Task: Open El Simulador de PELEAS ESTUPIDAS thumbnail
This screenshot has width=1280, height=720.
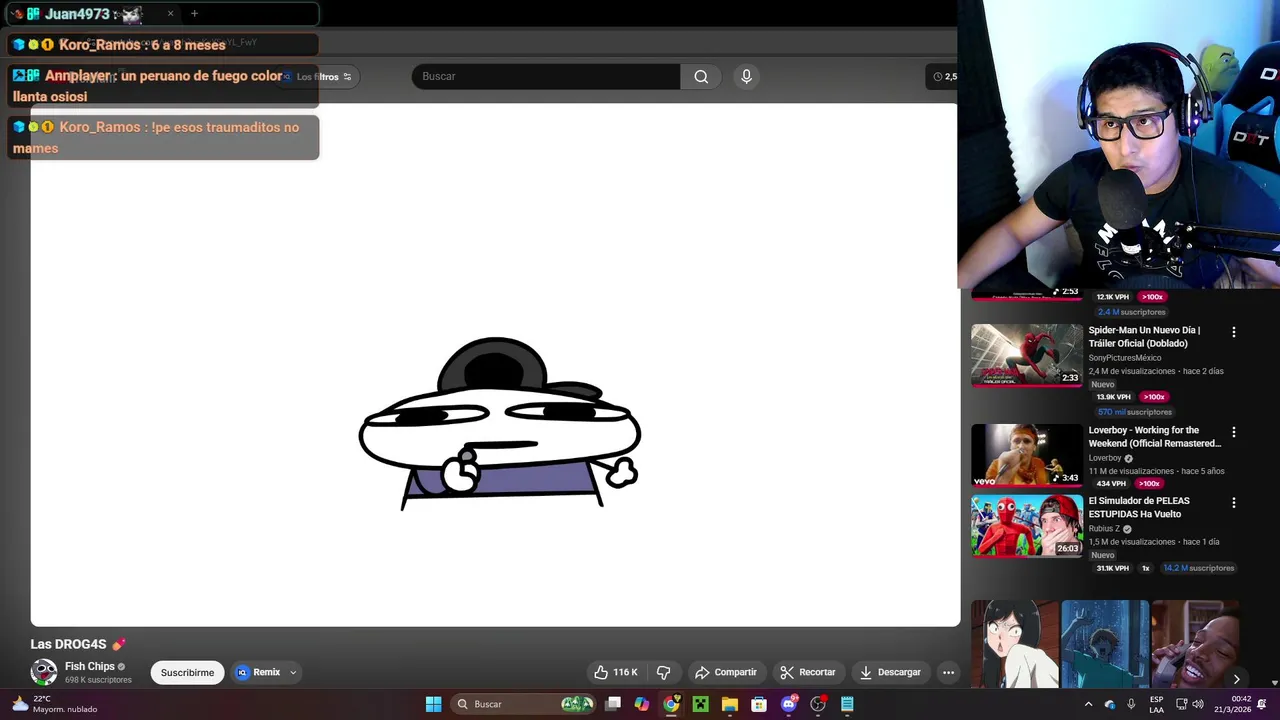Action: (x=1027, y=526)
